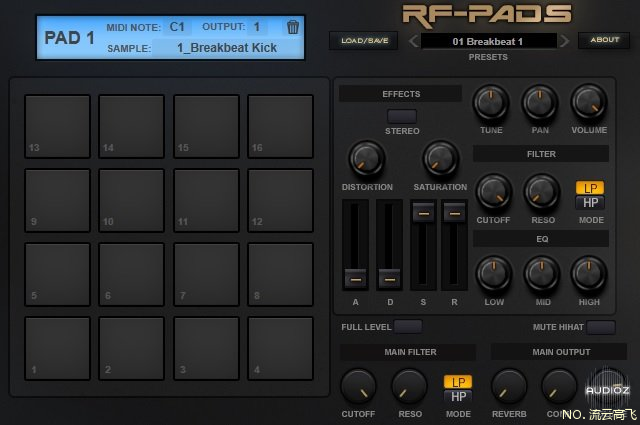Click the PRESETS label
Image resolution: width=640 pixels, height=425 pixels.
pyautogui.click(x=488, y=57)
